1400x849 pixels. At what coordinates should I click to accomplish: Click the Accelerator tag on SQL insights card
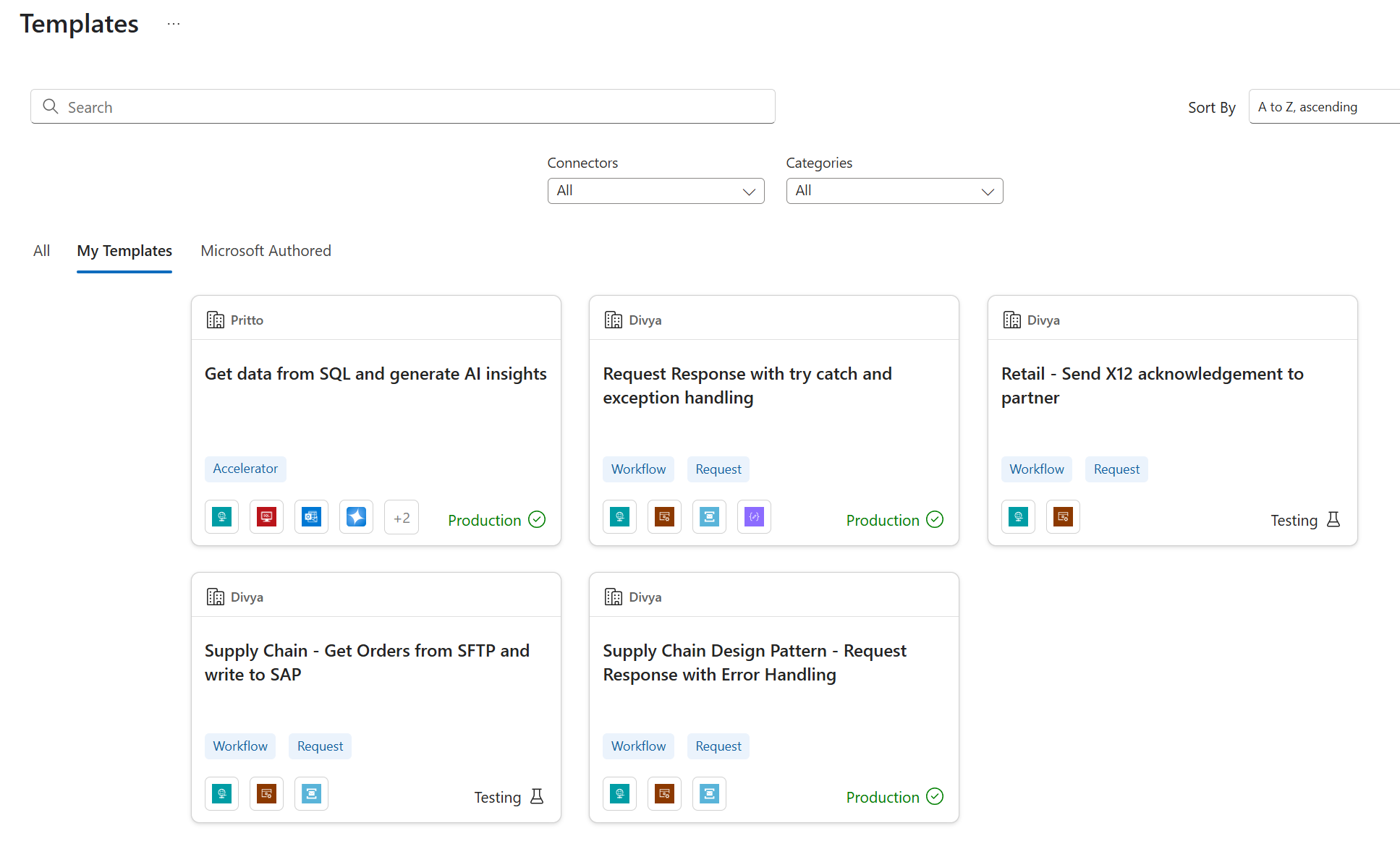coord(245,469)
